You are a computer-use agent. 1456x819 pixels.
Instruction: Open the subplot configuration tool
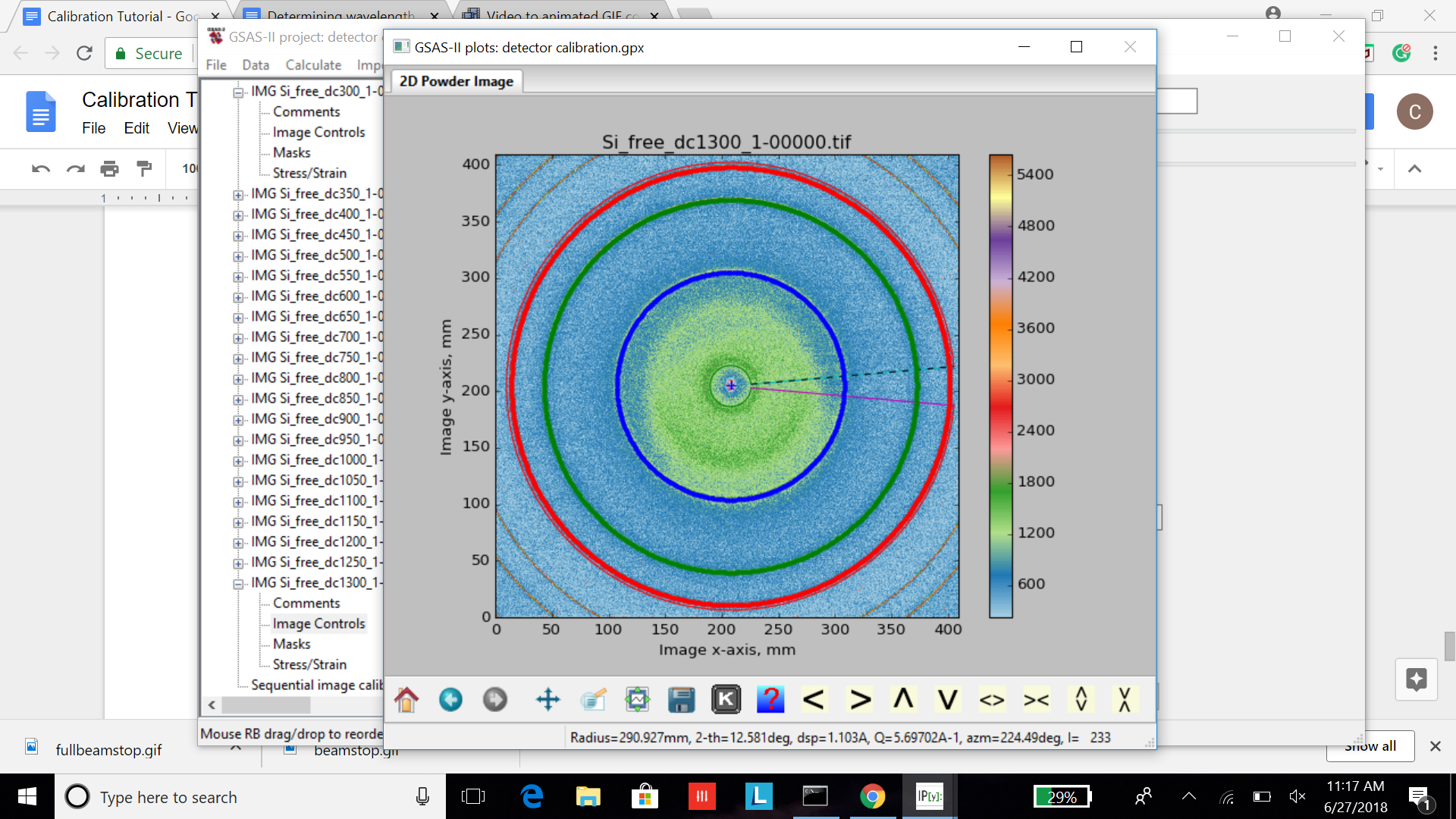[637, 699]
